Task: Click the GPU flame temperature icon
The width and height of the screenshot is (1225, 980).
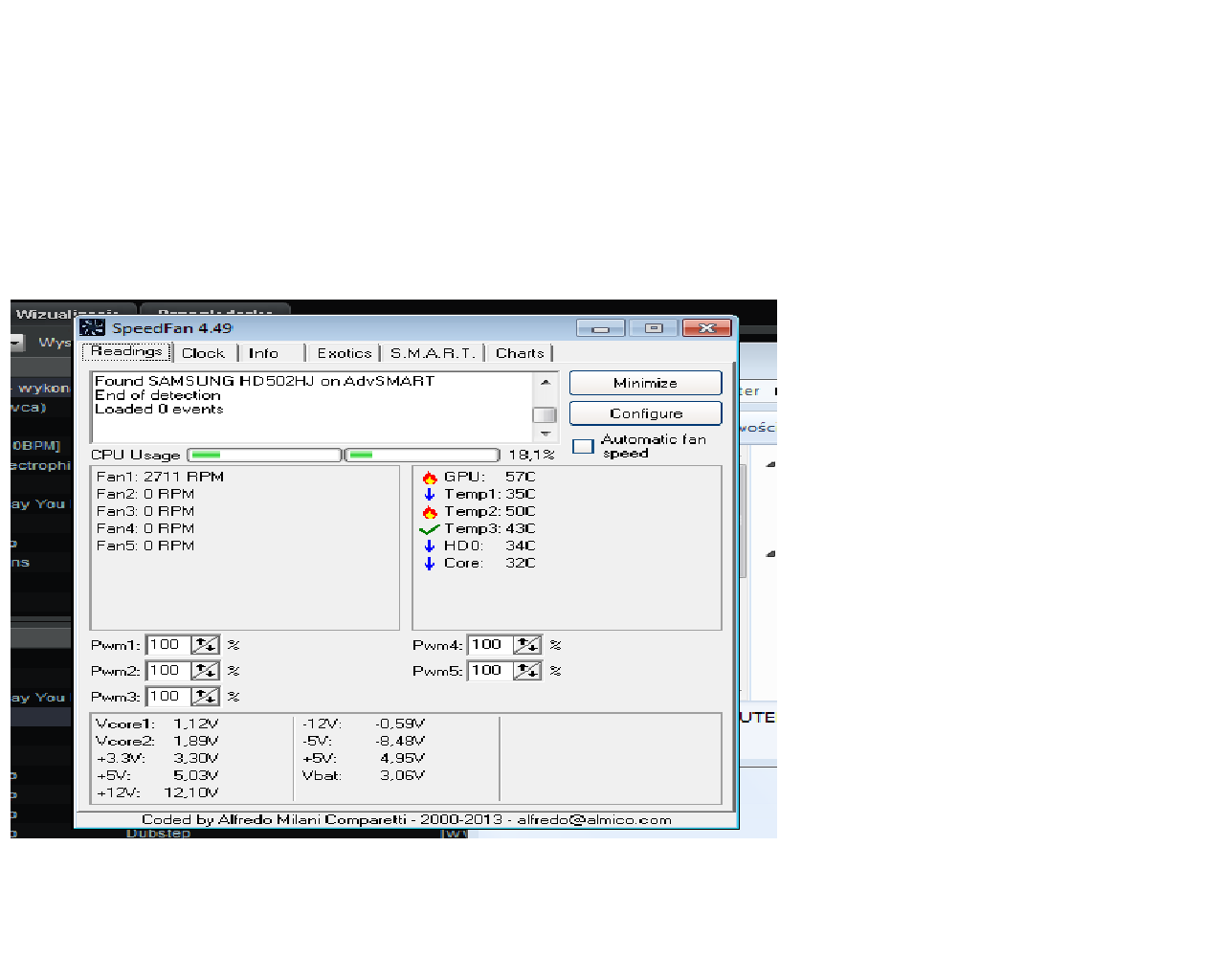Action: pyautogui.click(x=430, y=478)
